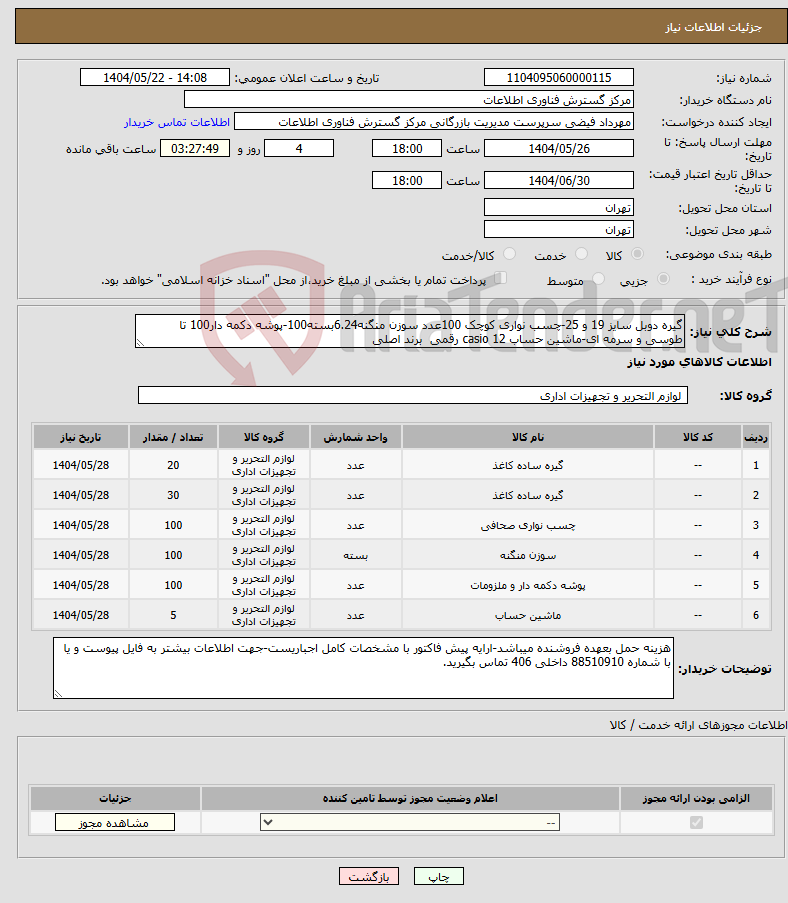Click the نام کالا column header

tap(528, 437)
